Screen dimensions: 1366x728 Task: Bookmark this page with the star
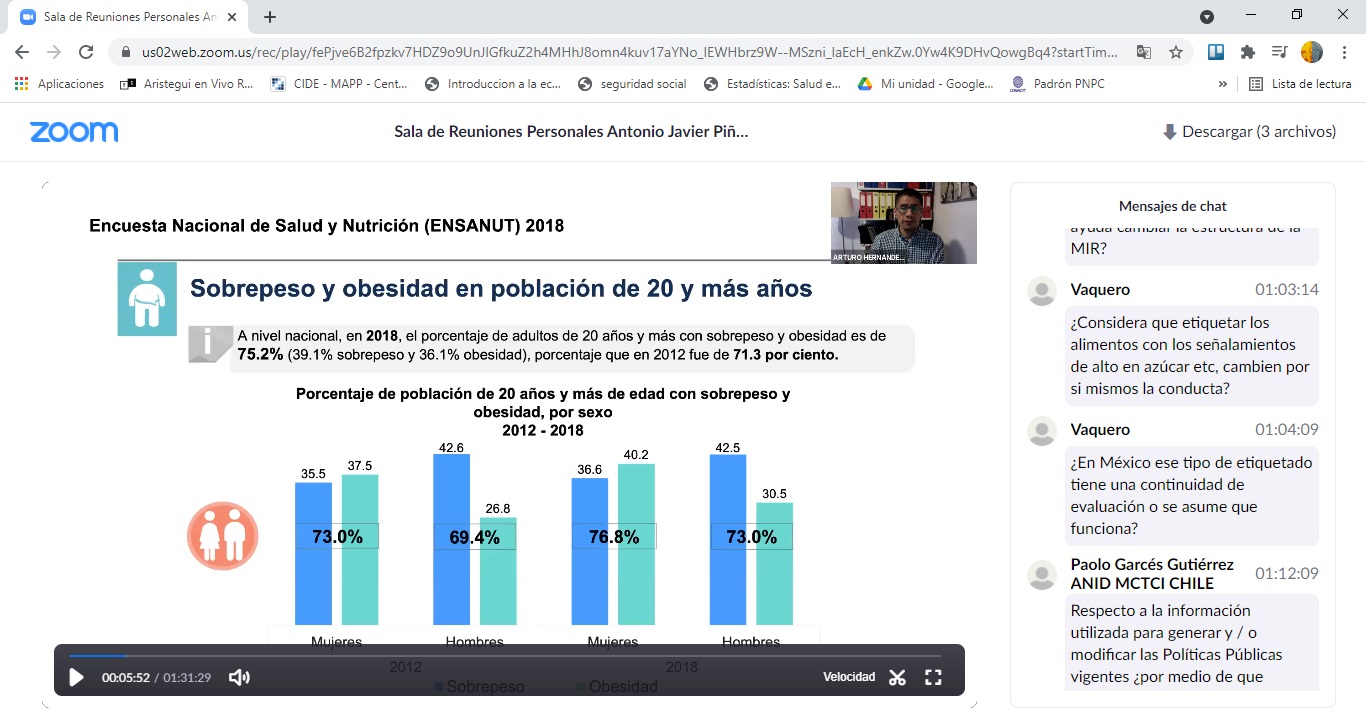[1176, 52]
